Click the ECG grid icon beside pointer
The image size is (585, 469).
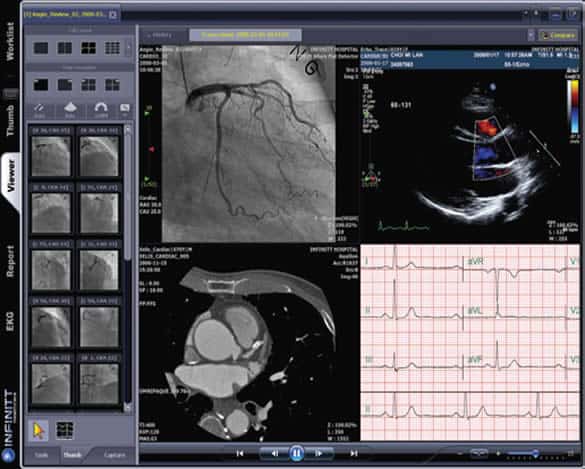(64, 431)
